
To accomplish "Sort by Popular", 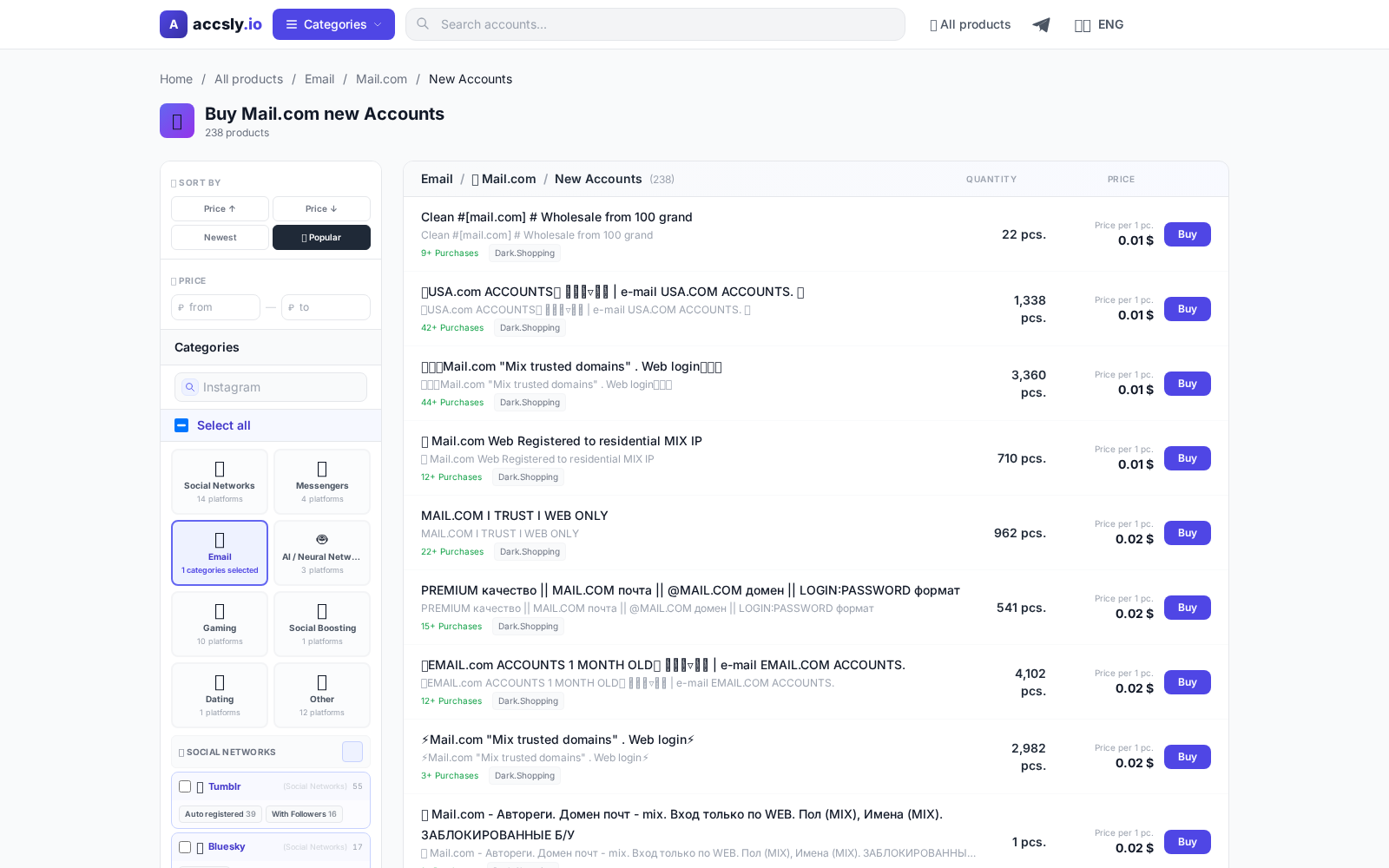I will pos(321,237).
